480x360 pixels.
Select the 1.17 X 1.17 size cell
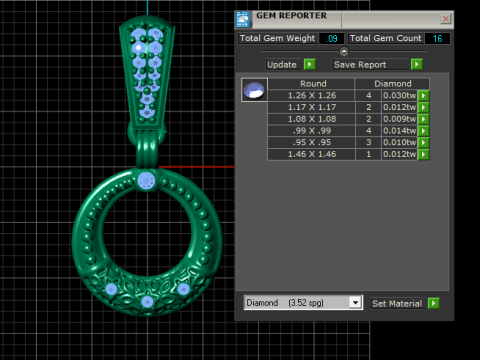pyautogui.click(x=312, y=107)
